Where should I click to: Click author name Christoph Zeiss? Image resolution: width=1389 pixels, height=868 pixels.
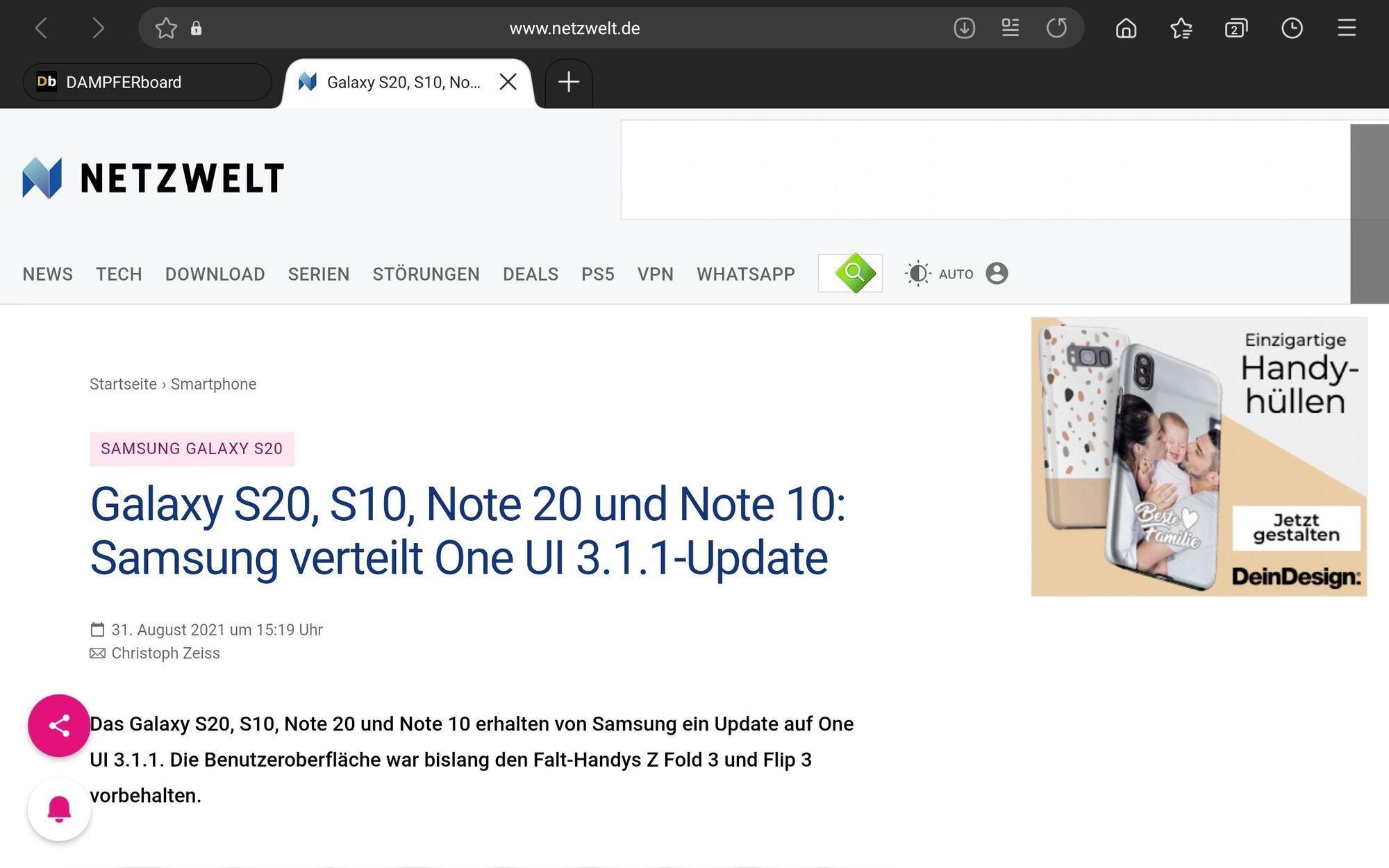[166, 653]
